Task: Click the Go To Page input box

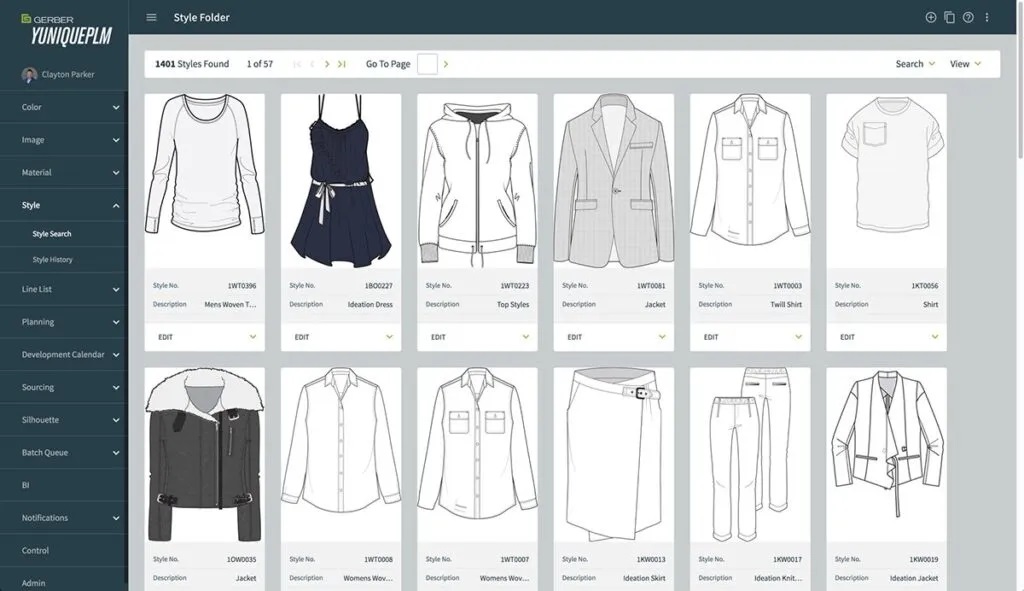Action: (x=427, y=64)
